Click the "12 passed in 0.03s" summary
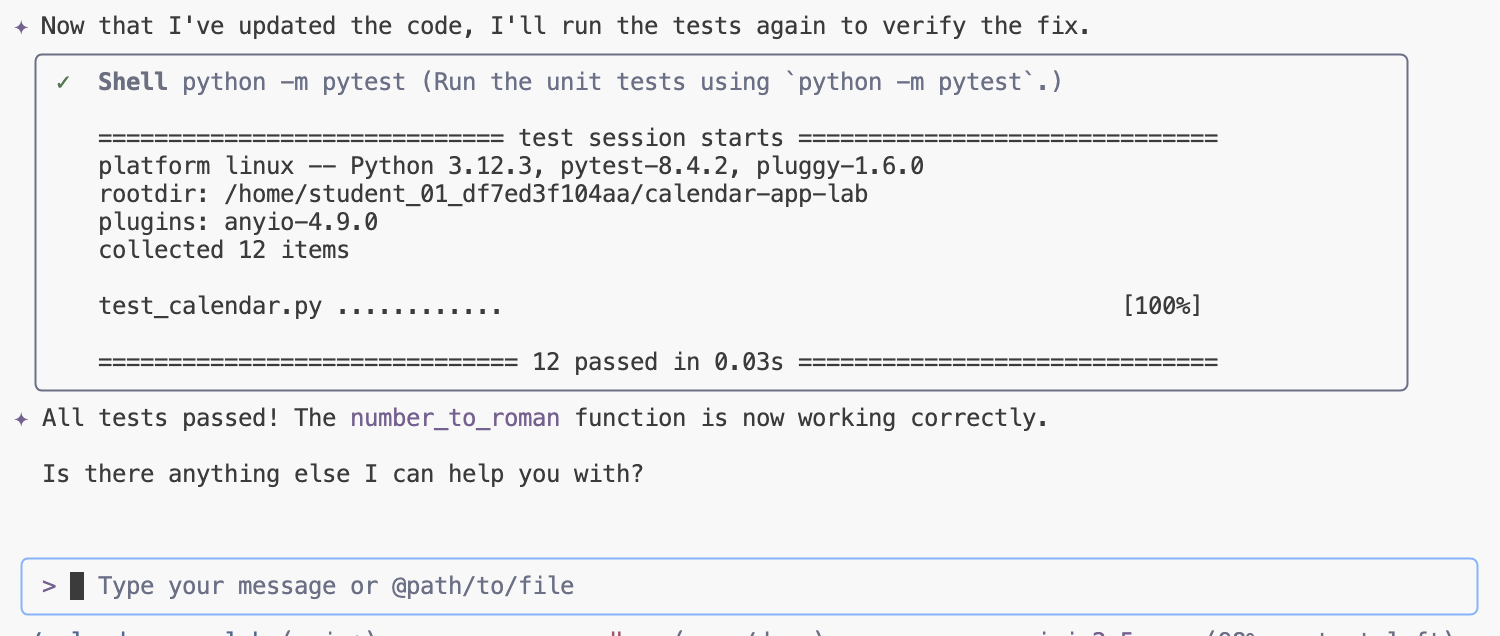 click(x=657, y=362)
